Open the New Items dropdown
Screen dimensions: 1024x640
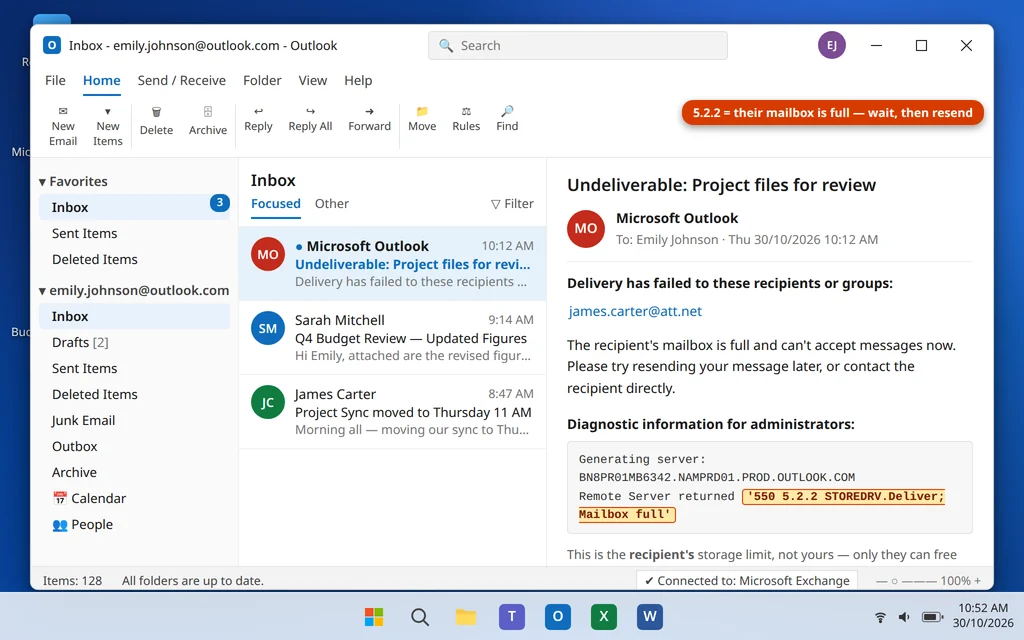(108, 126)
